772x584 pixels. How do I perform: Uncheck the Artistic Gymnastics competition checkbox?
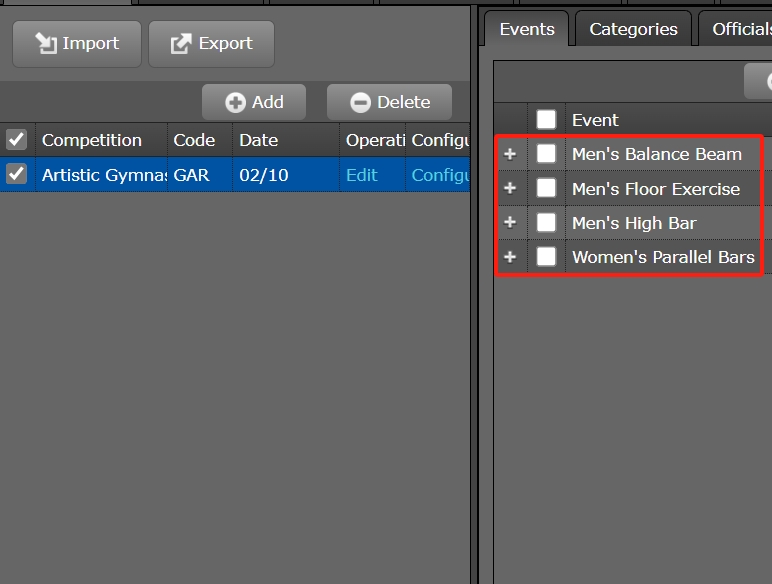point(17,175)
